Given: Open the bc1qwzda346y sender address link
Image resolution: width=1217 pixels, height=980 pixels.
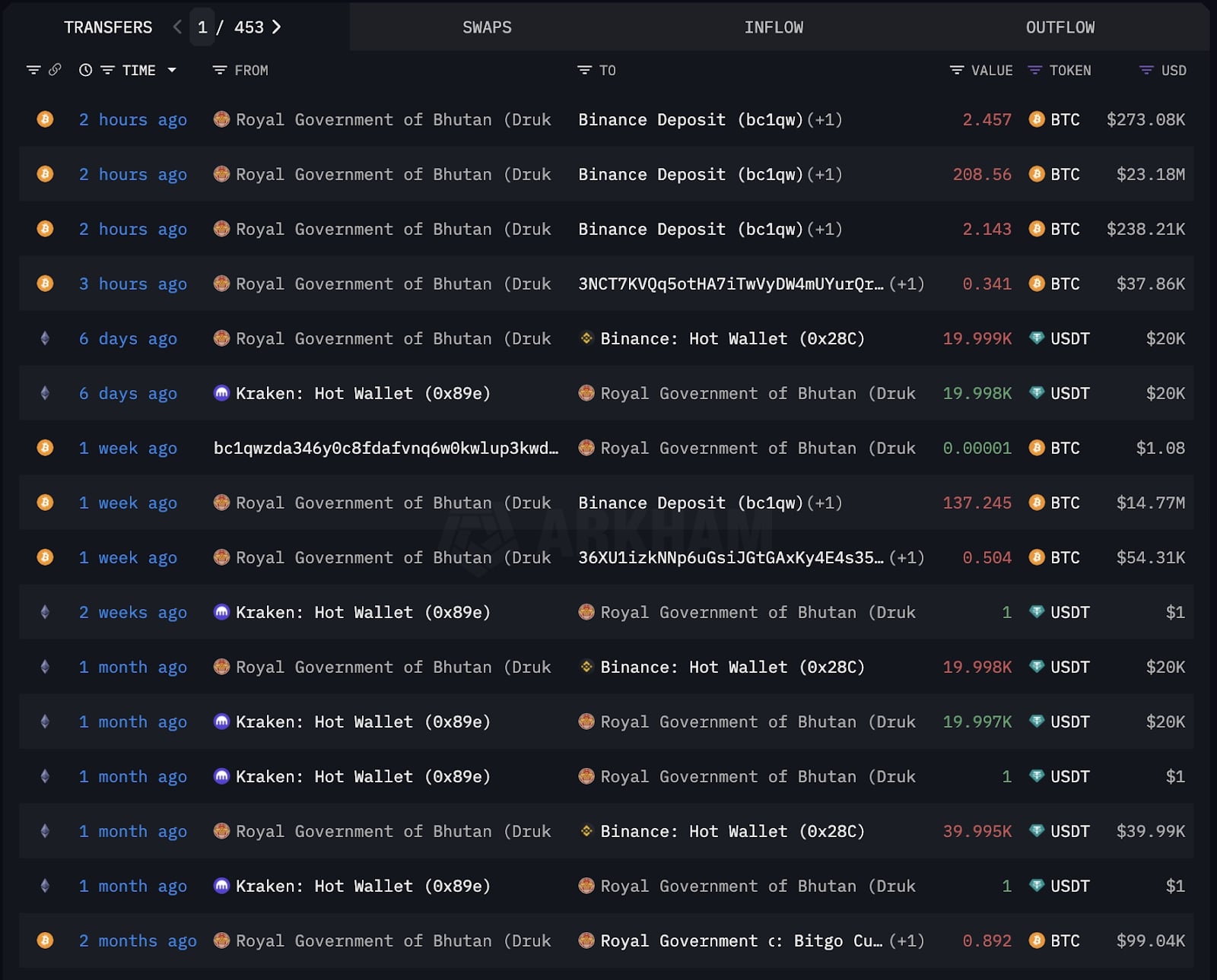Looking at the screenshot, I should click(x=386, y=449).
